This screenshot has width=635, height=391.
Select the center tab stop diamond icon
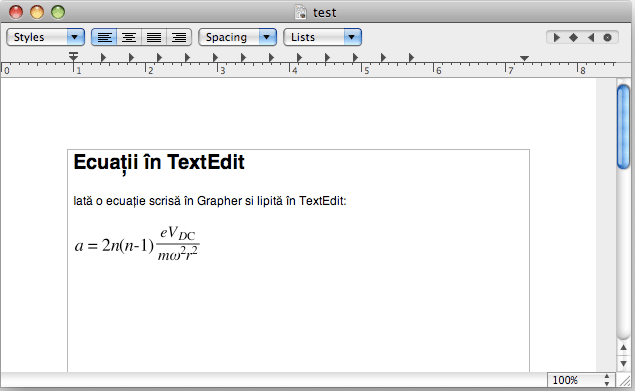(x=573, y=38)
